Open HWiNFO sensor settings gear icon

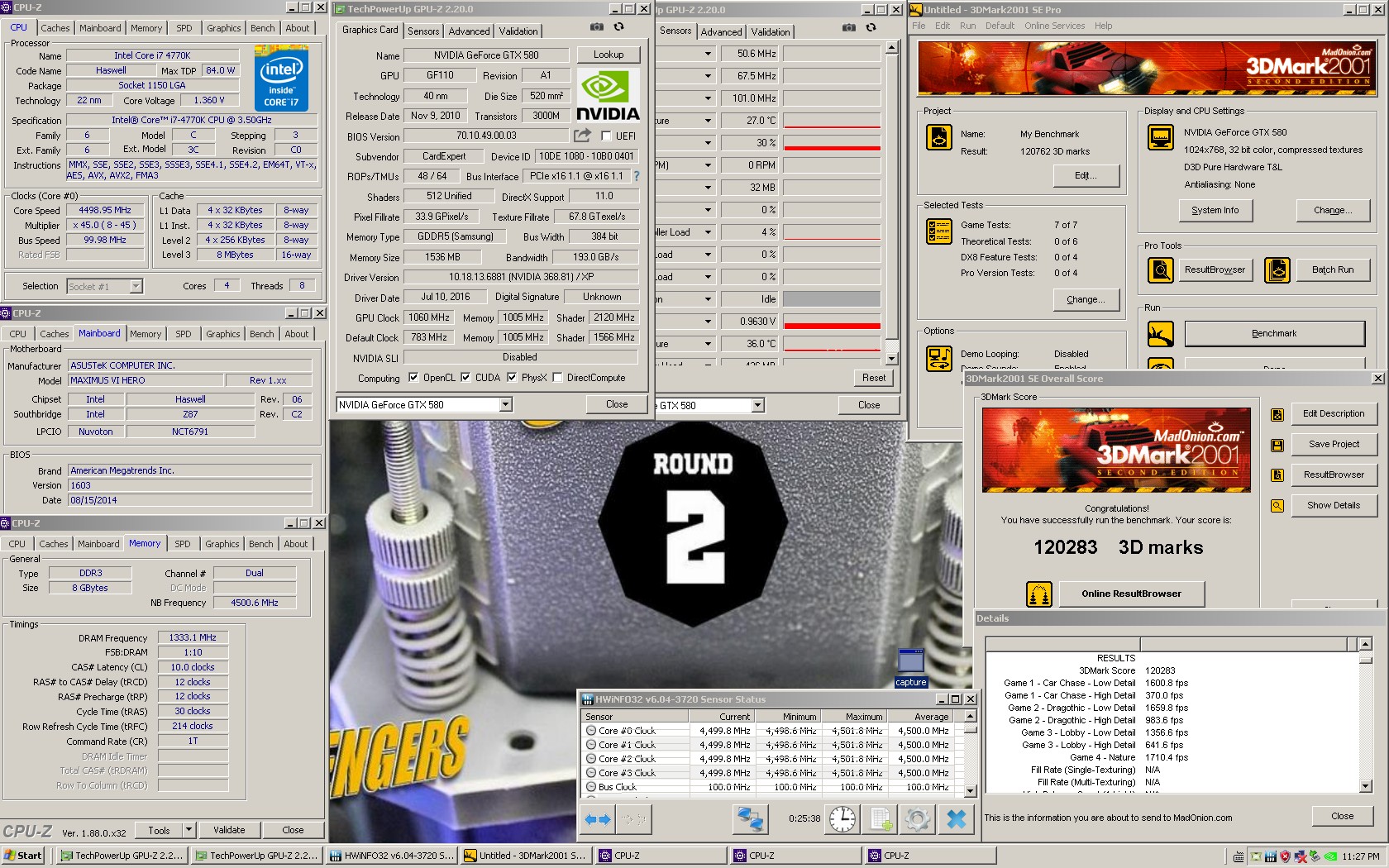[x=917, y=819]
